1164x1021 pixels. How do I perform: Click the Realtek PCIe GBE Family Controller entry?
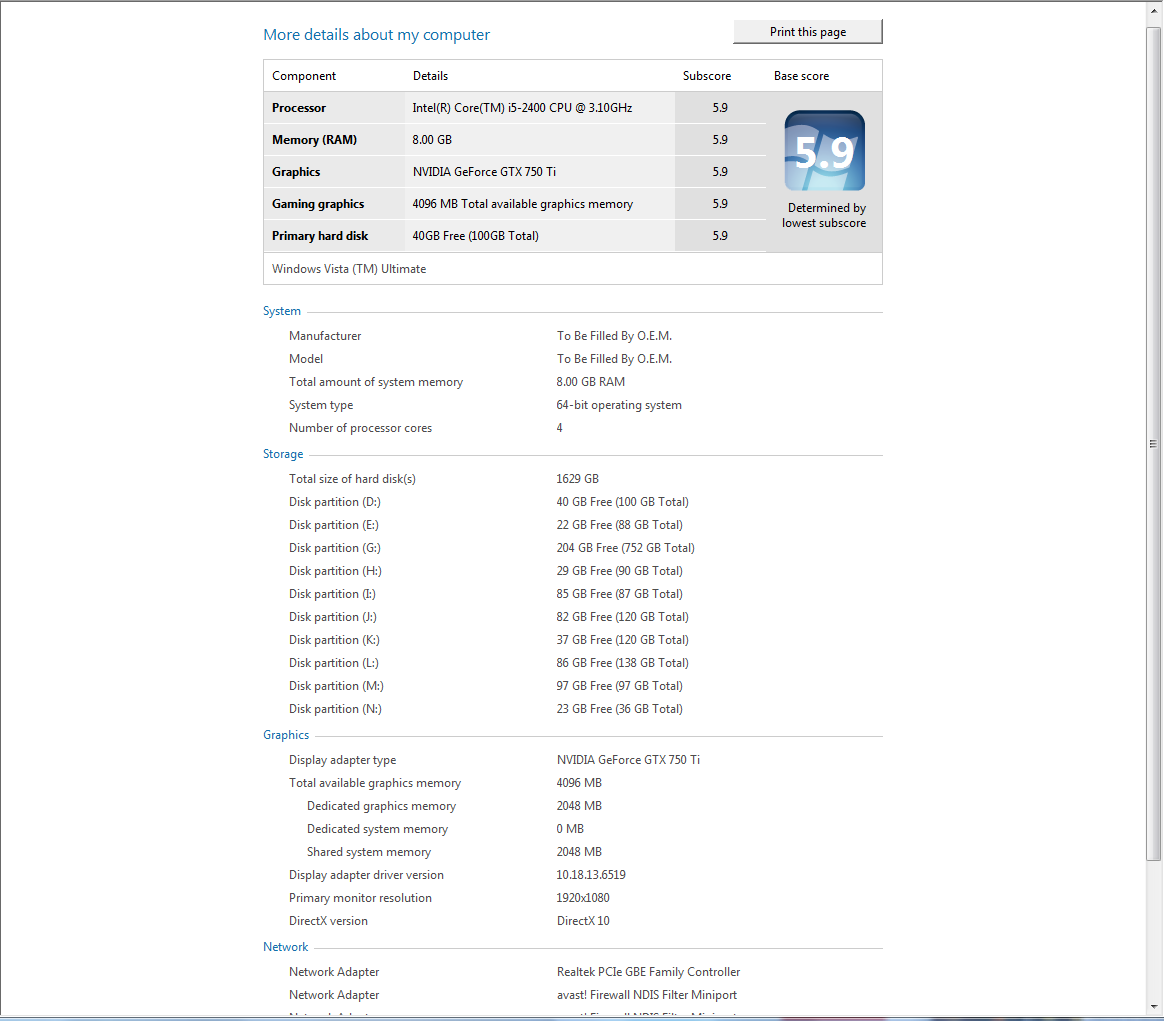648,972
